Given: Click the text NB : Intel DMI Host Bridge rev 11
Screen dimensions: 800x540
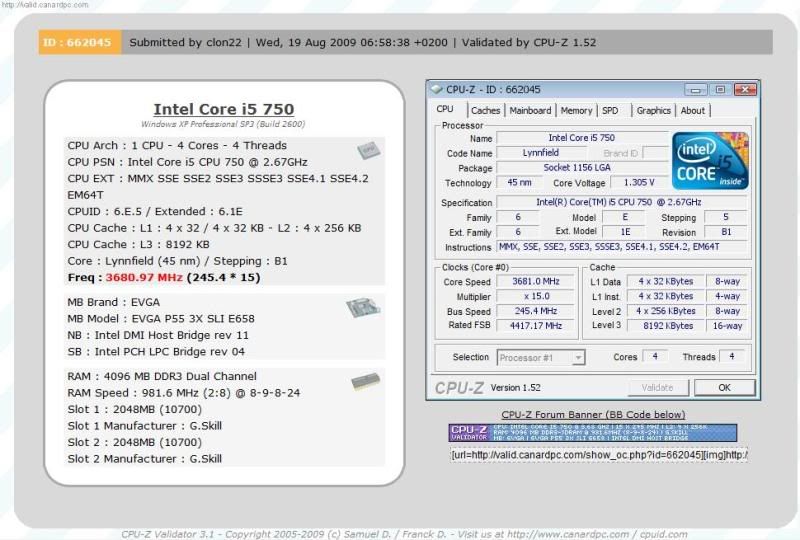Looking at the screenshot, I should tap(158, 335).
